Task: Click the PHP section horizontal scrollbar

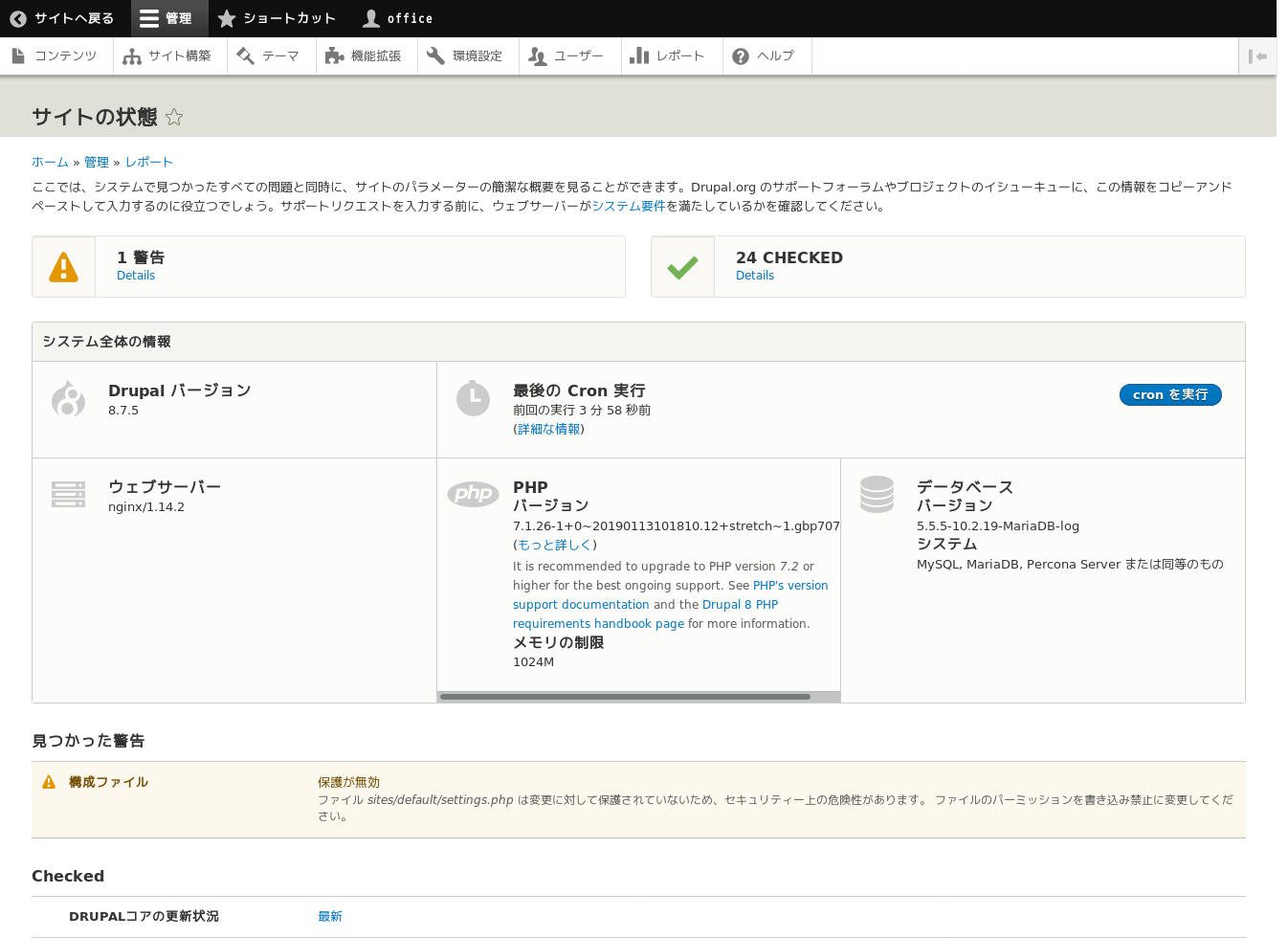Action: coord(625,697)
